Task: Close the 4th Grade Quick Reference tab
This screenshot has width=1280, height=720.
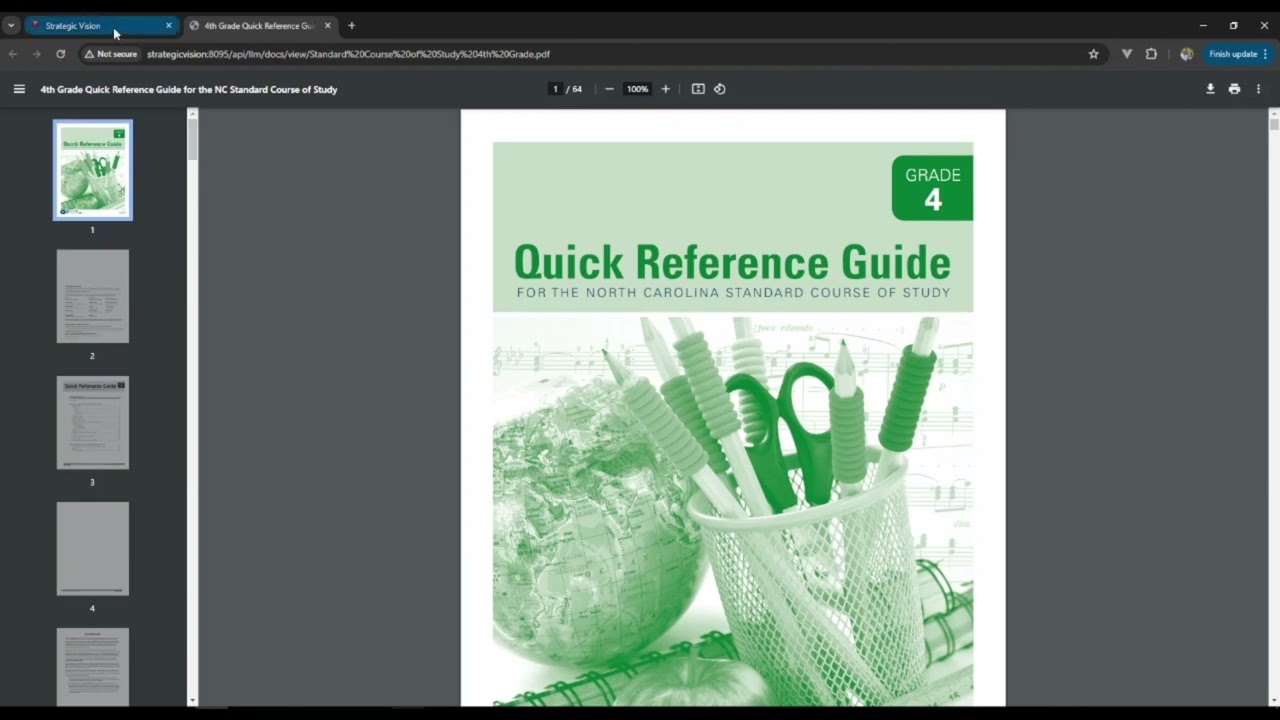Action: point(327,26)
